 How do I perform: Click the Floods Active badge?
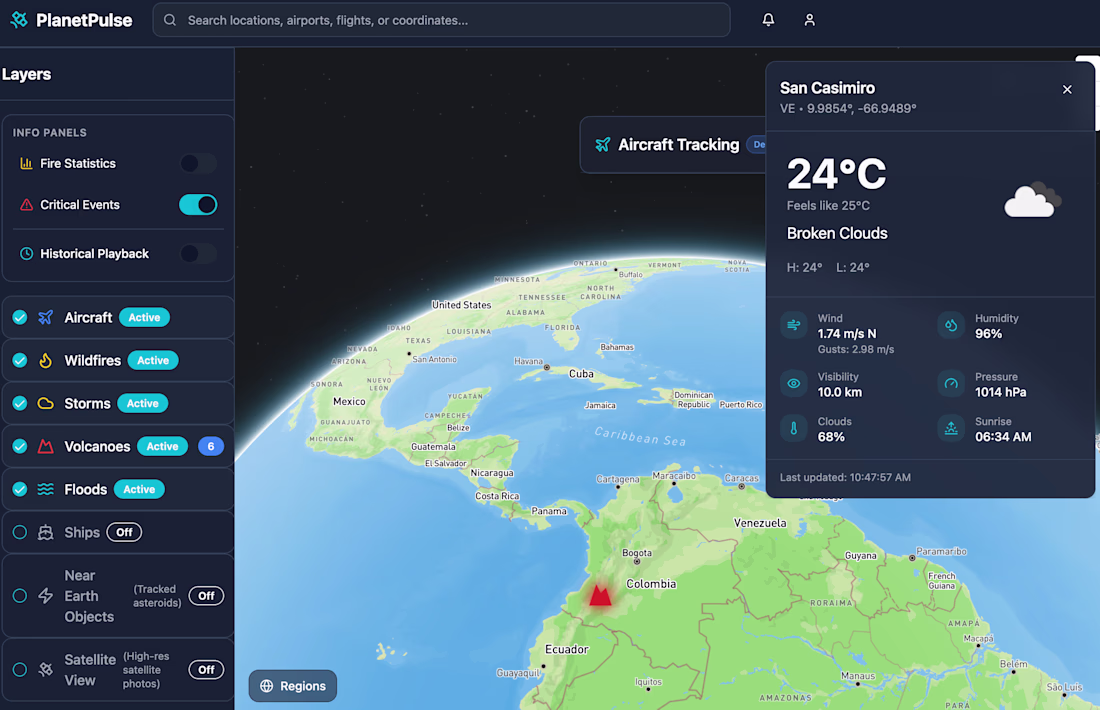click(139, 490)
